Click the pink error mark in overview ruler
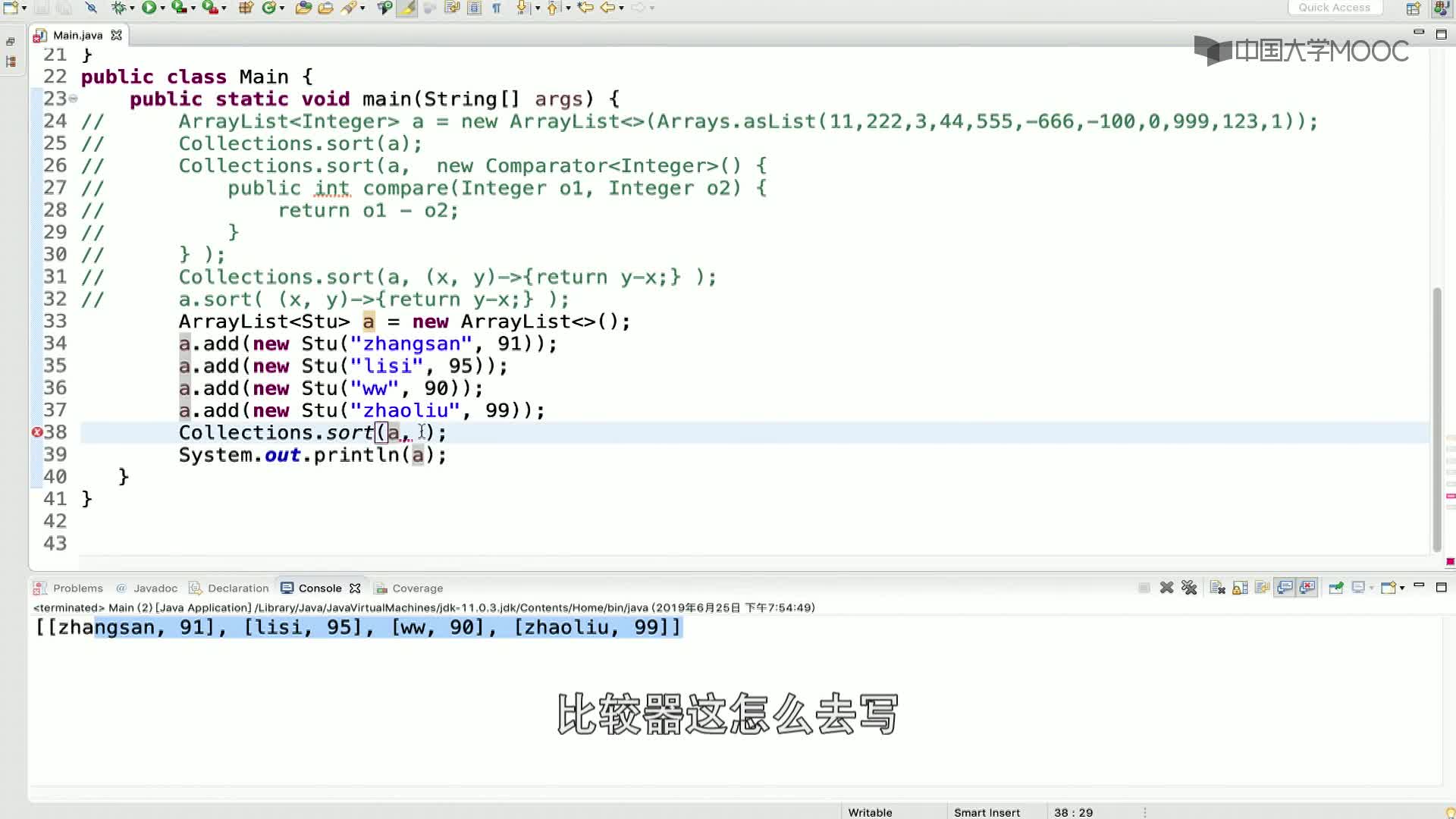Viewport: 1456px width, 819px height. [1450, 496]
